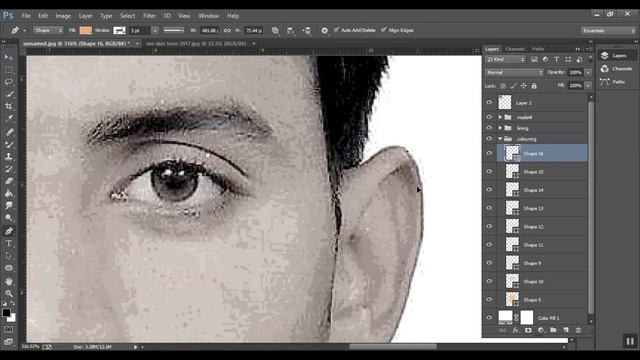The width and height of the screenshot is (640, 360).
Task: Select the Shape 15 layer thumbnail
Action: click(x=512, y=171)
